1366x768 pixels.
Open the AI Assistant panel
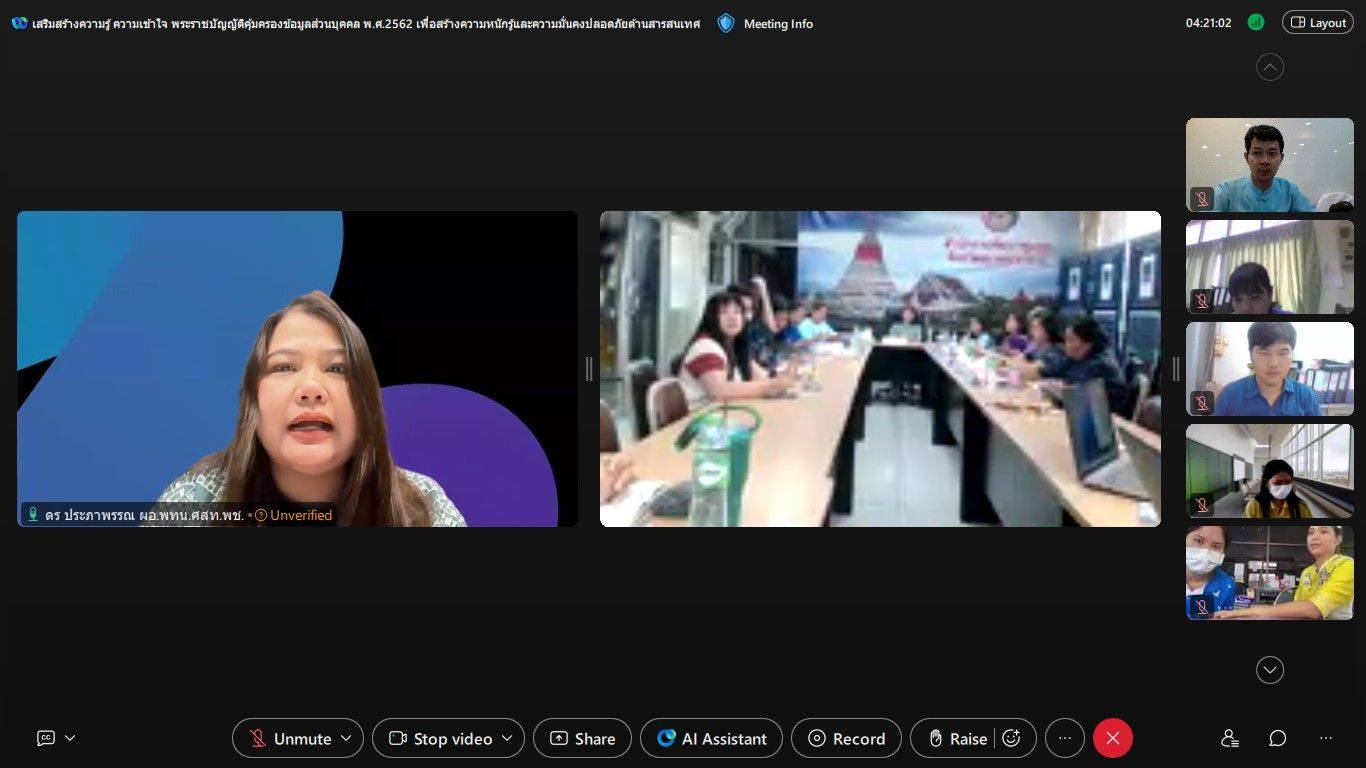point(711,738)
